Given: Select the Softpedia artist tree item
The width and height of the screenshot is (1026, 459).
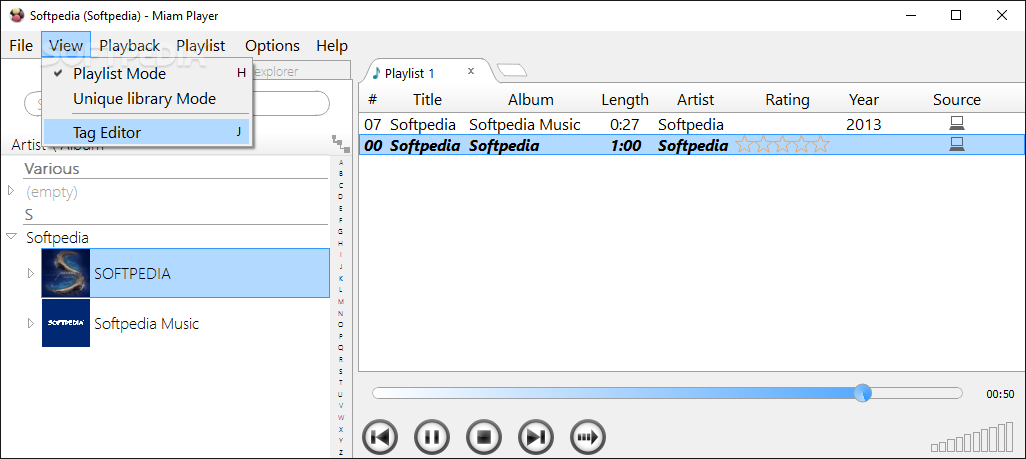Looking at the screenshot, I should [x=57, y=238].
